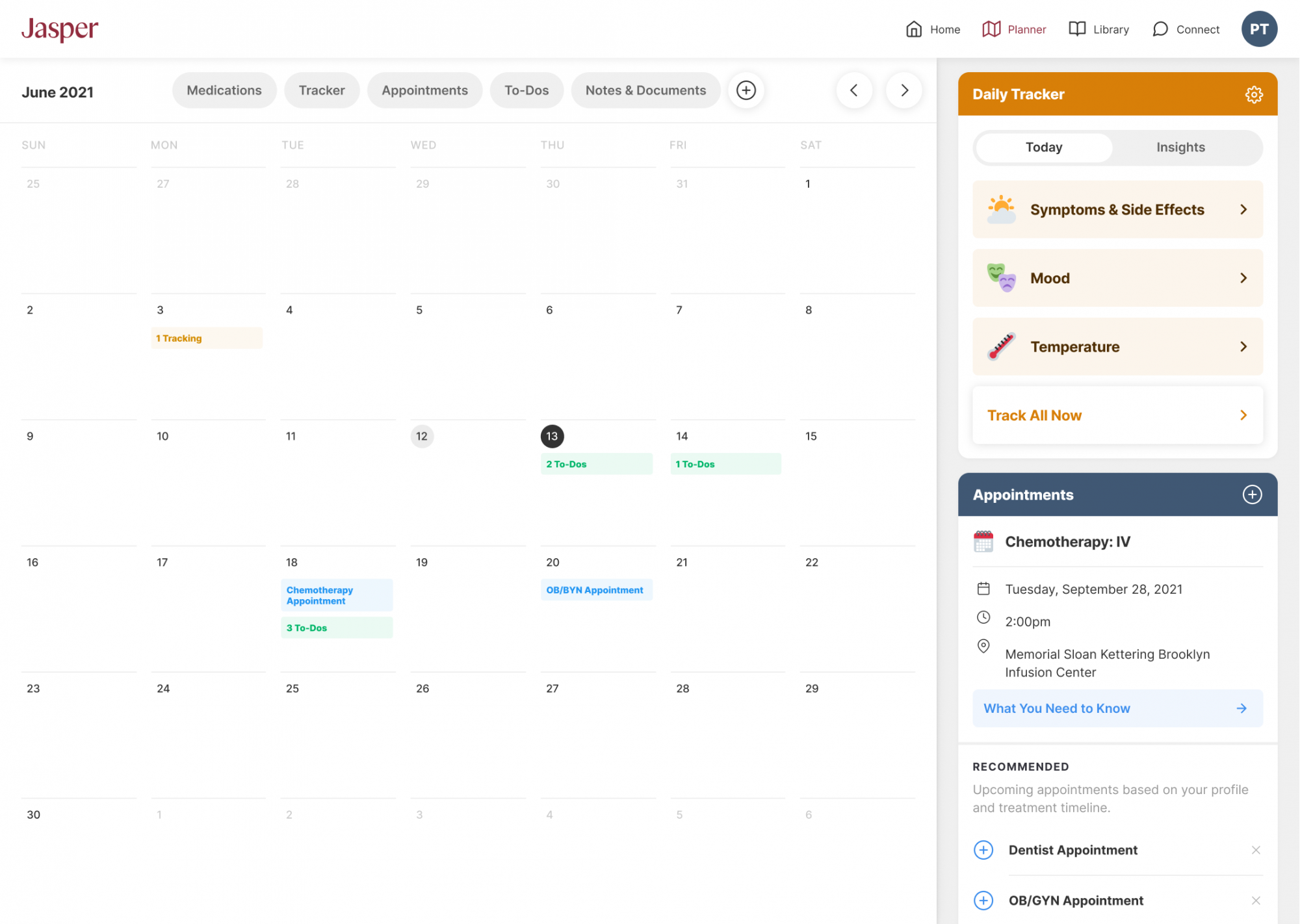Open Daily Tracker settings gear
Screen dimensions: 1300x924
[x=1253, y=94]
